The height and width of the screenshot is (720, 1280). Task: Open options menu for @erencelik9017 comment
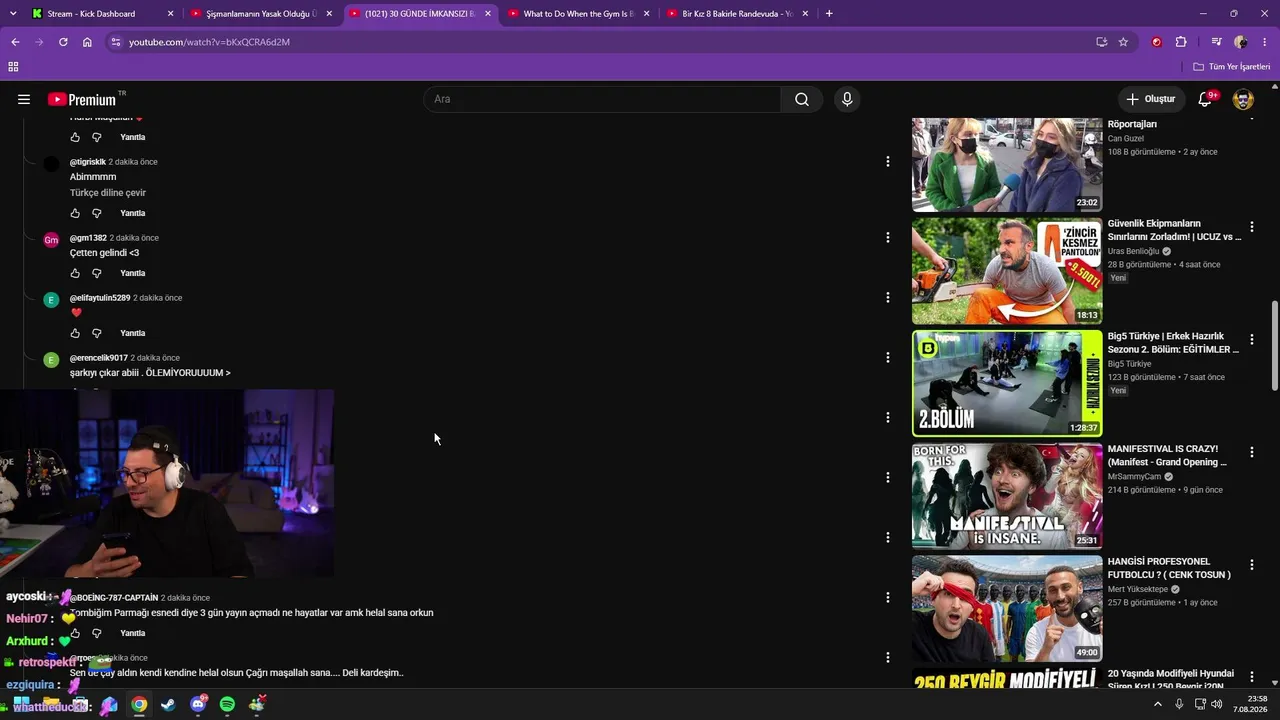click(887, 357)
